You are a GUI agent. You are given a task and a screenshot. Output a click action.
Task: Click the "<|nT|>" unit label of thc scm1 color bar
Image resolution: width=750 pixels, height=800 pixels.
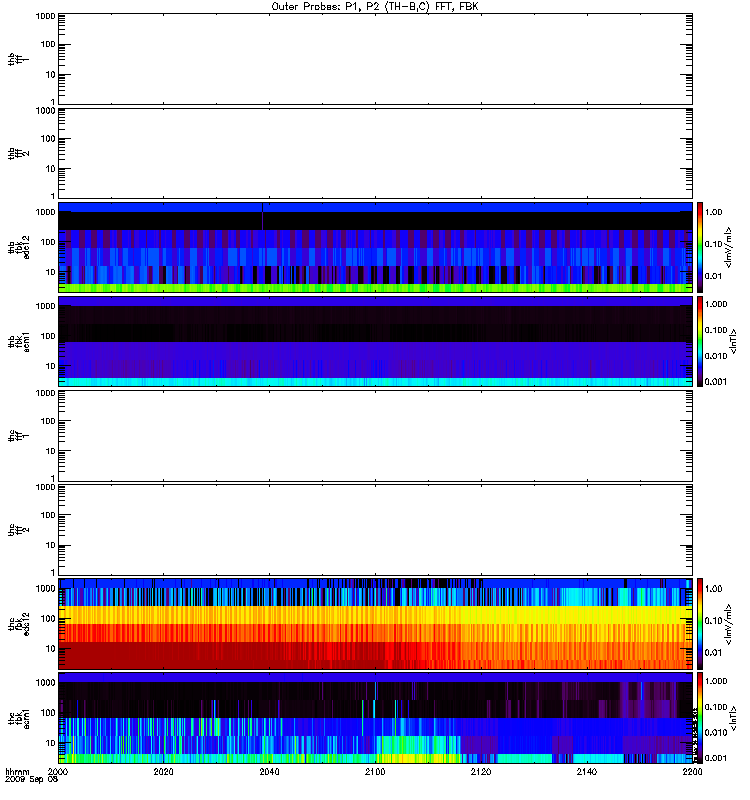click(734, 717)
